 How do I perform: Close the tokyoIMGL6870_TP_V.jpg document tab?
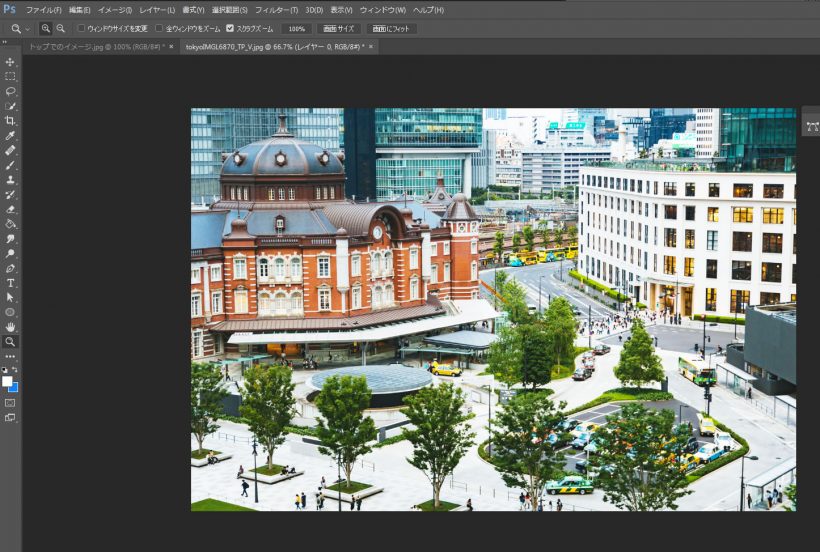(x=372, y=47)
